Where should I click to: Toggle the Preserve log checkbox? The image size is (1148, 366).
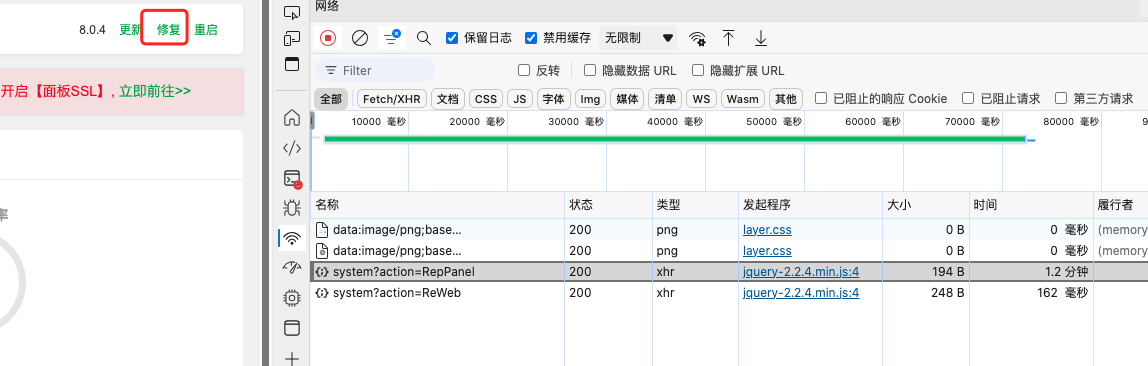(x=452, y=37)
